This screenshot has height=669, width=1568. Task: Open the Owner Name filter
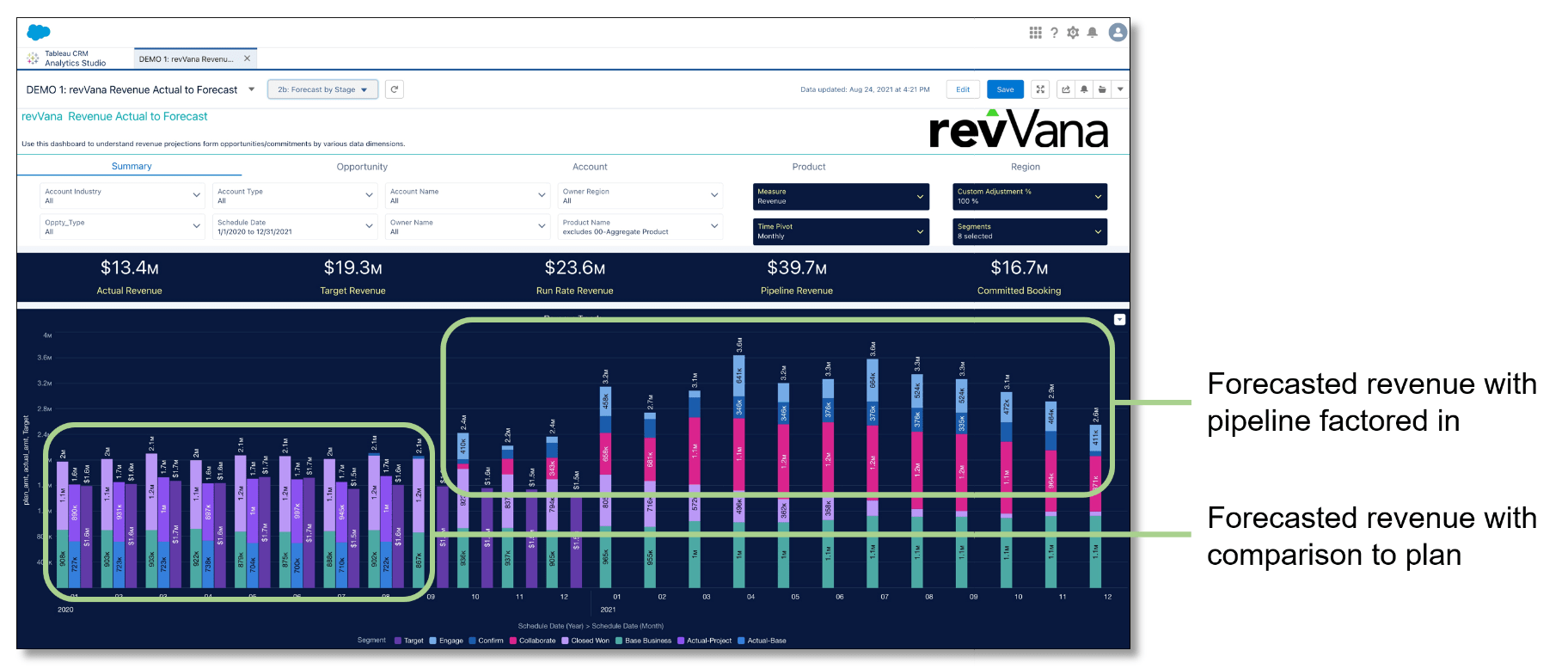coord(468,227)
